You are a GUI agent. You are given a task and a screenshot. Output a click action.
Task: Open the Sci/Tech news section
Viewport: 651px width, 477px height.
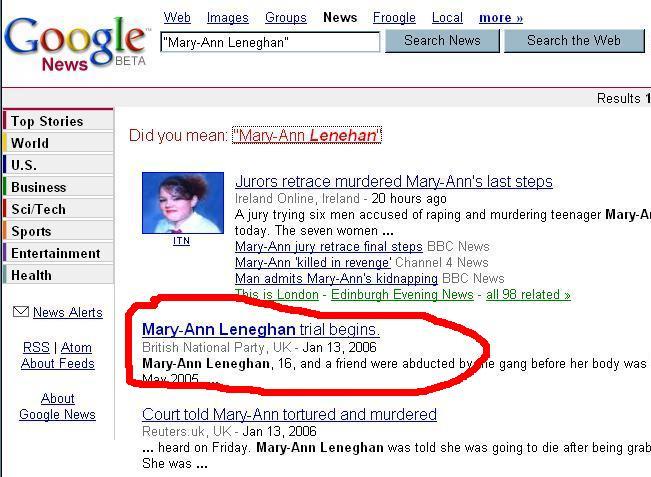tap(58, 209)
